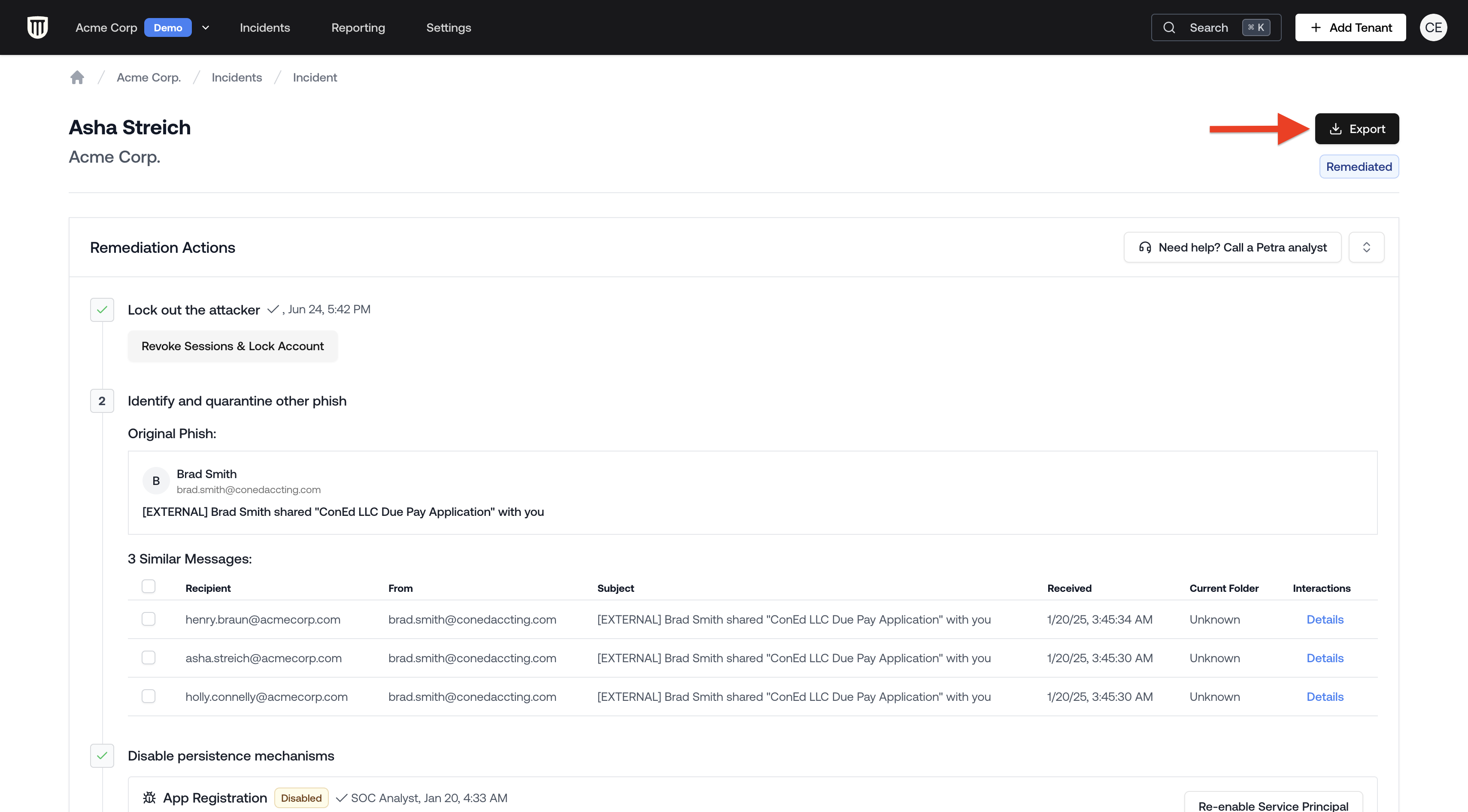Export the incident report
This screenshot has height=812, width=1468.
tap(1356, 129)
